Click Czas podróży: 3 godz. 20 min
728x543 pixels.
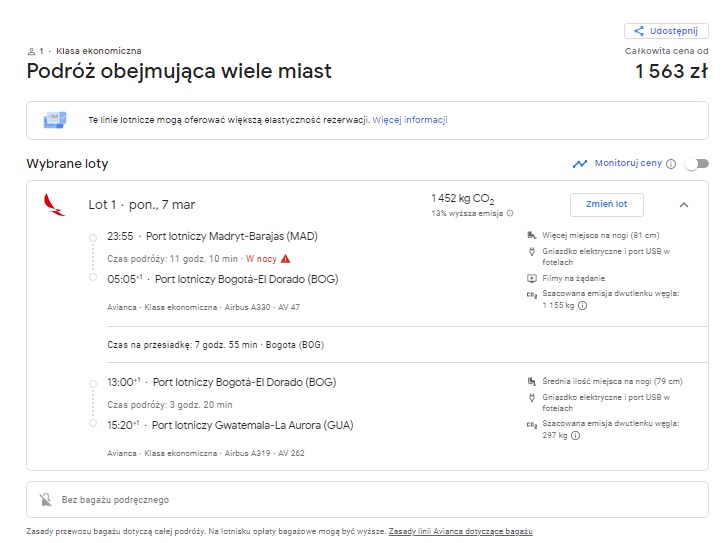[169, 405]
